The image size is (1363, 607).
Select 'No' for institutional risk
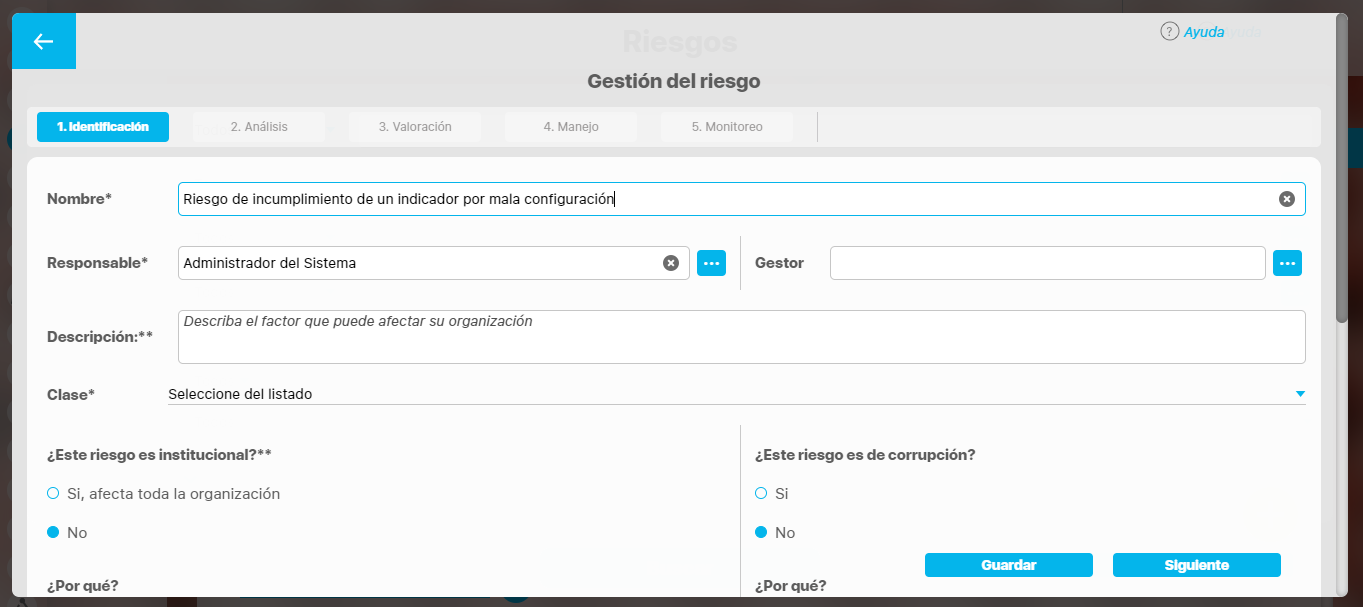click(53, 532)
